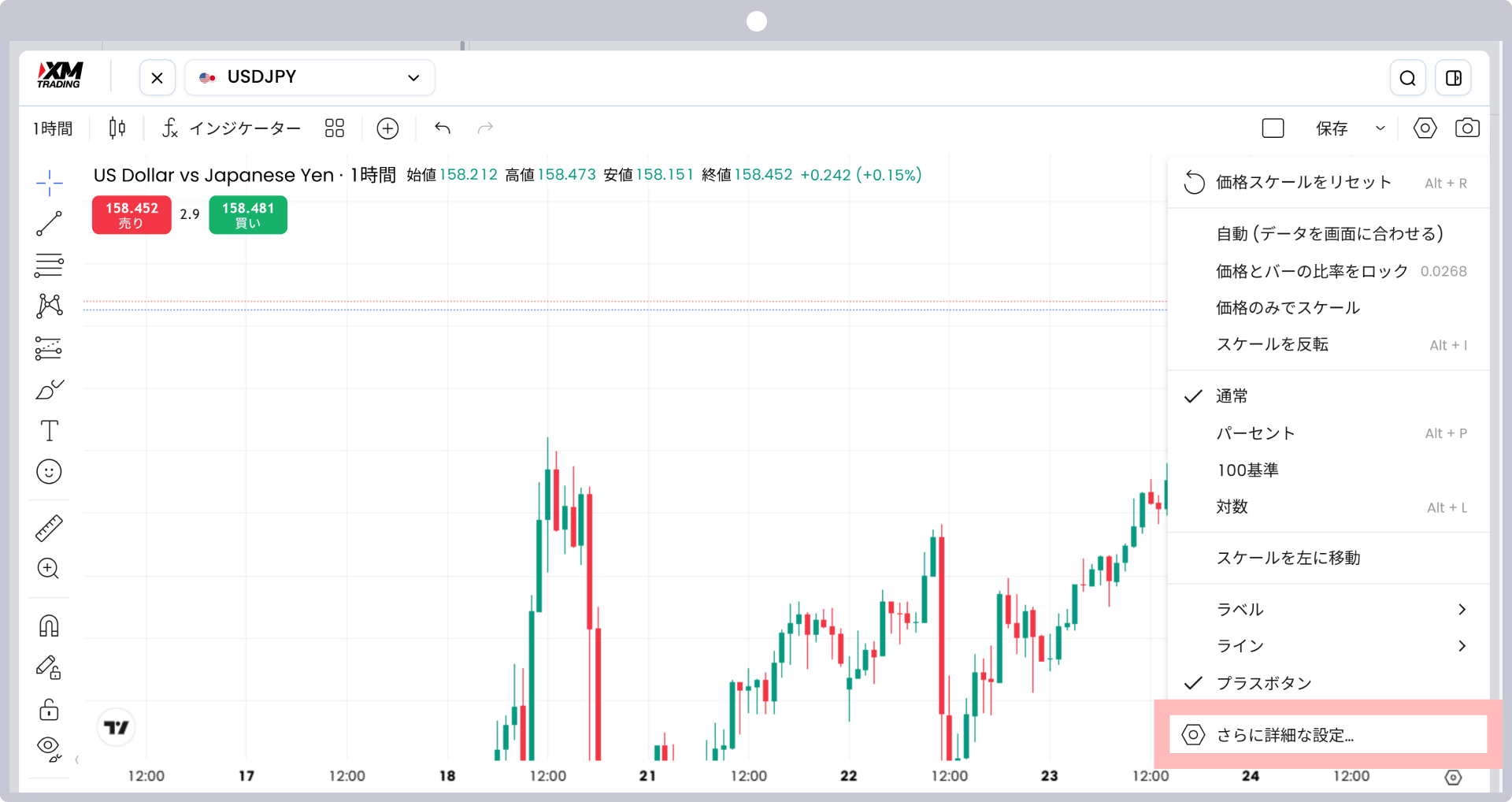Click the red 売り sell button
The width and height of the screenshot is (1512, 802).
coord(132,214)
